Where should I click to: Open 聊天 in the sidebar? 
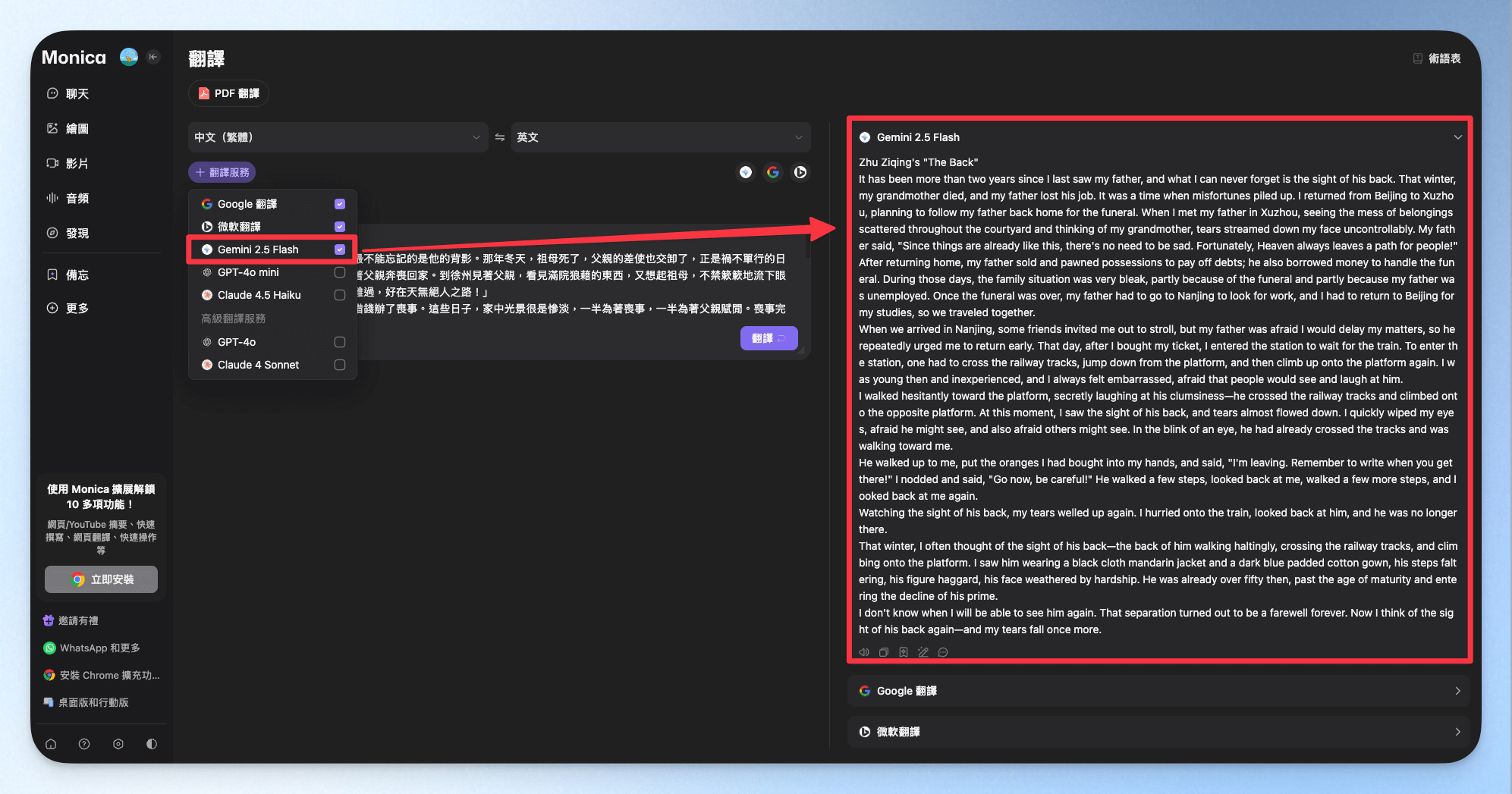[x=77, y=94]
